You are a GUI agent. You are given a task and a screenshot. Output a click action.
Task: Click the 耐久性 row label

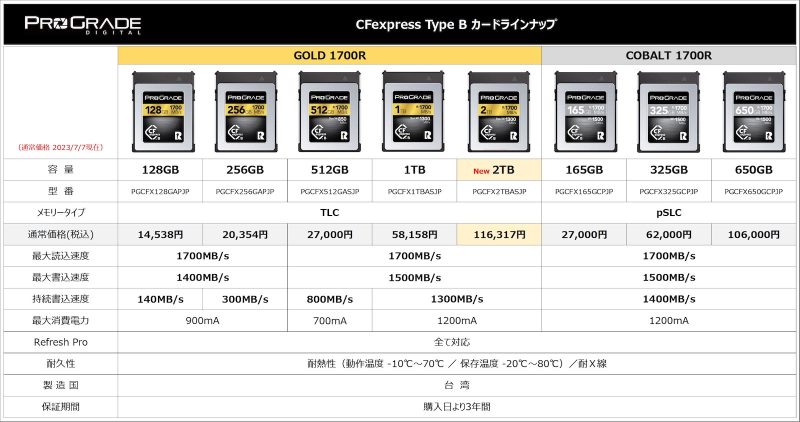coord(61,364)
